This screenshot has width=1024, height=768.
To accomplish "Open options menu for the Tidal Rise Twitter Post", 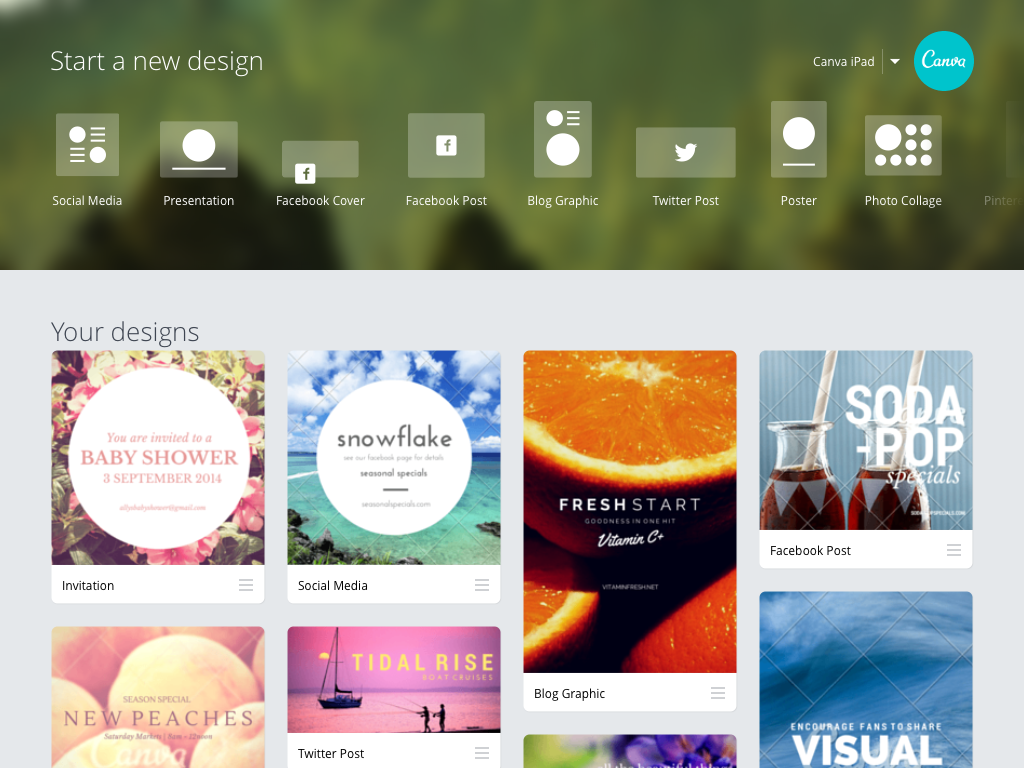I will tap(482, 753).
